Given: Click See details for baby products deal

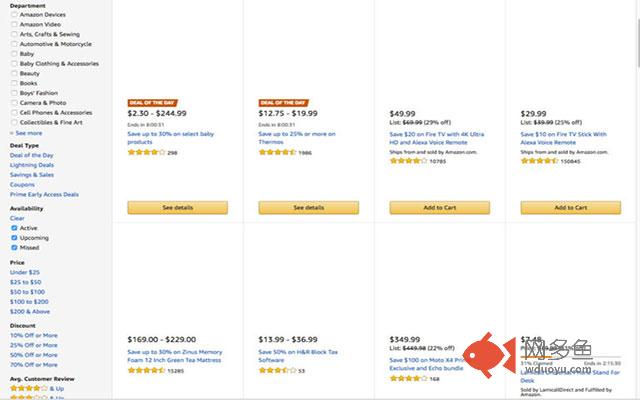Looking at the screenshot, I should (x=178, y=207).
